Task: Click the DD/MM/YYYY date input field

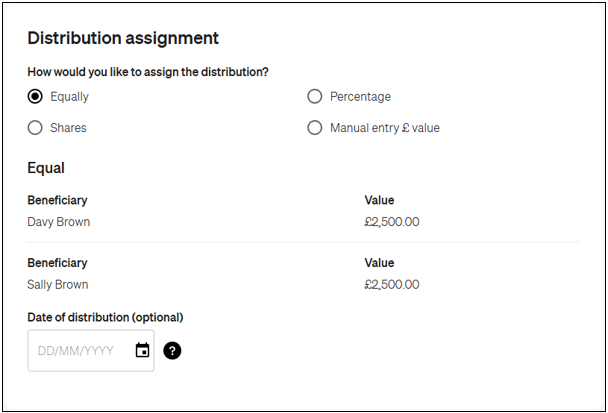Action: click(80, 351)
